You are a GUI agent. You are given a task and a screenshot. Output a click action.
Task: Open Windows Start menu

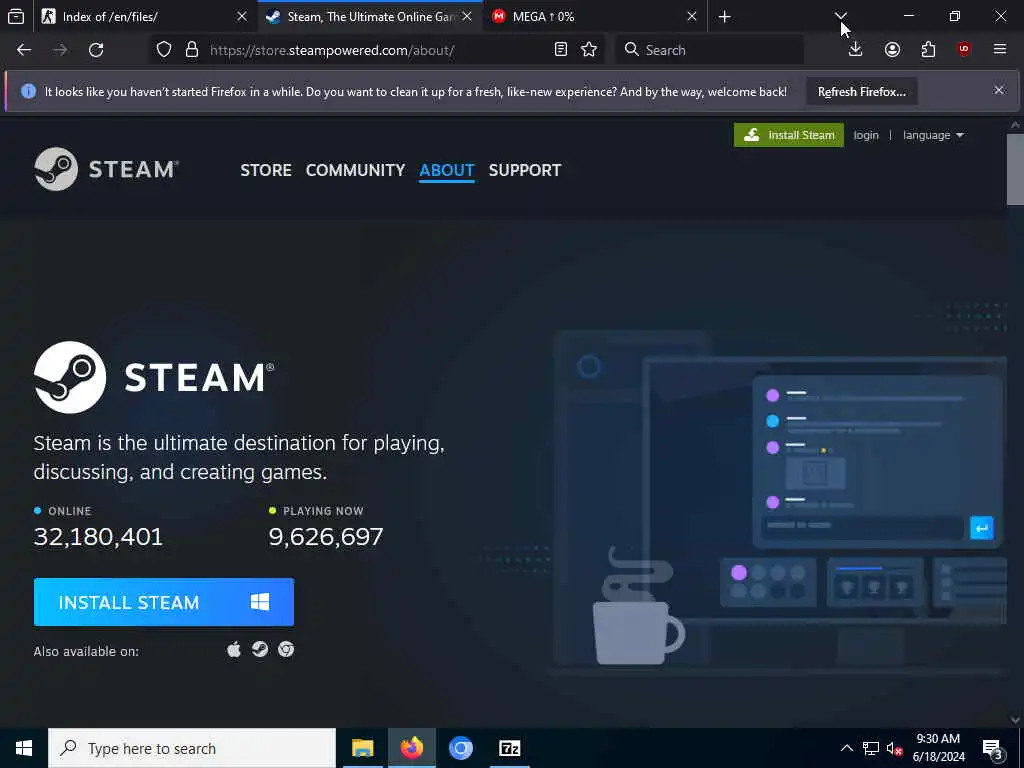pyautogui.click(x=24, y=748)
